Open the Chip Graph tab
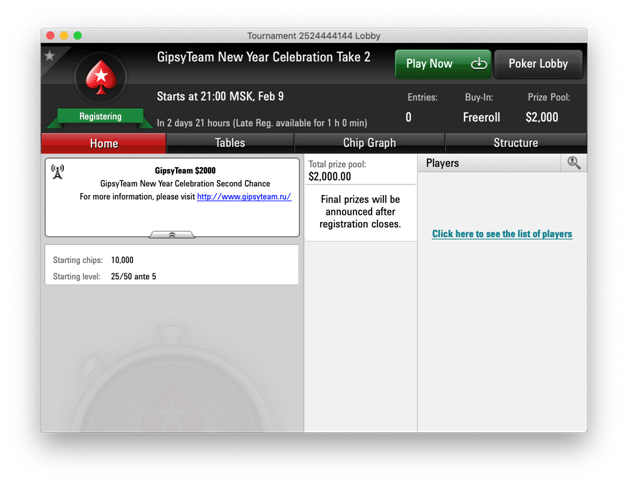Viewport: 627px width, 485px height. 369,143
